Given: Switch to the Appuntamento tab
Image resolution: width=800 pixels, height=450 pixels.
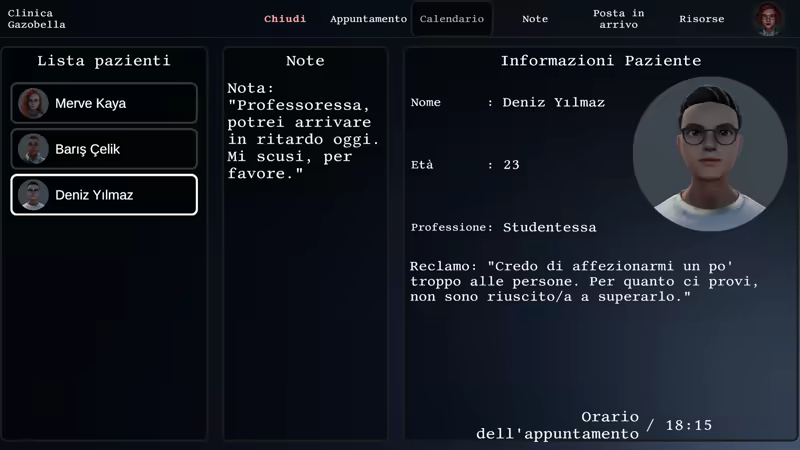Looking at the screenshot, I should [x=368, y=19].
